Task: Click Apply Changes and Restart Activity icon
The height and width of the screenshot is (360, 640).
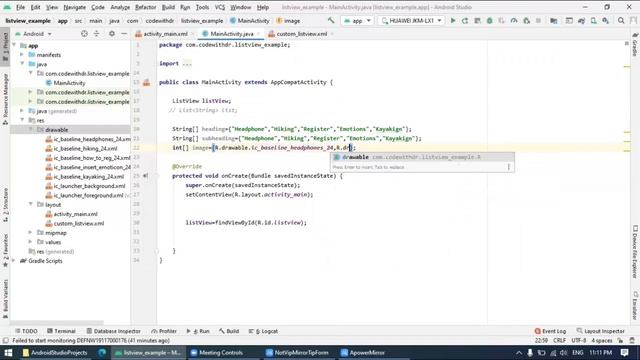Action: [465, 20]
